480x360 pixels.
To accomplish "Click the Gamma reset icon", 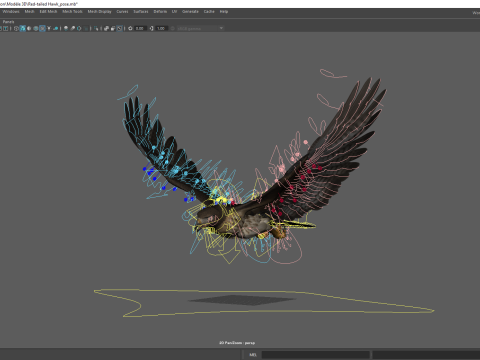I will (x=152, y=28).
